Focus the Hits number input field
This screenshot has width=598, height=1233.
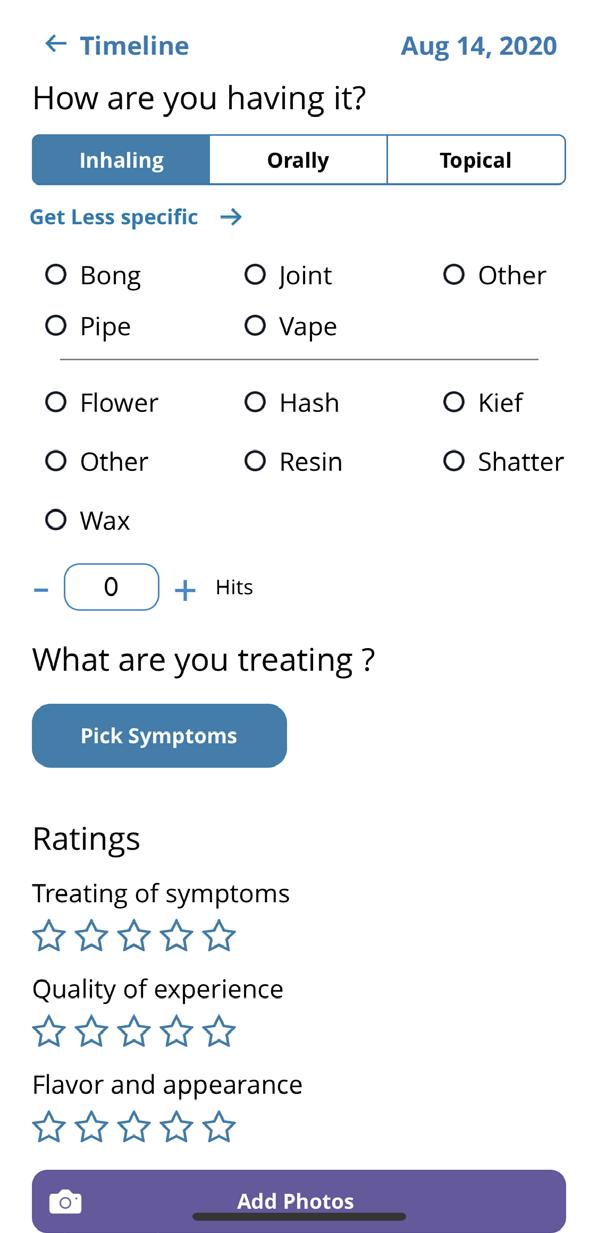tap(111, 587)
